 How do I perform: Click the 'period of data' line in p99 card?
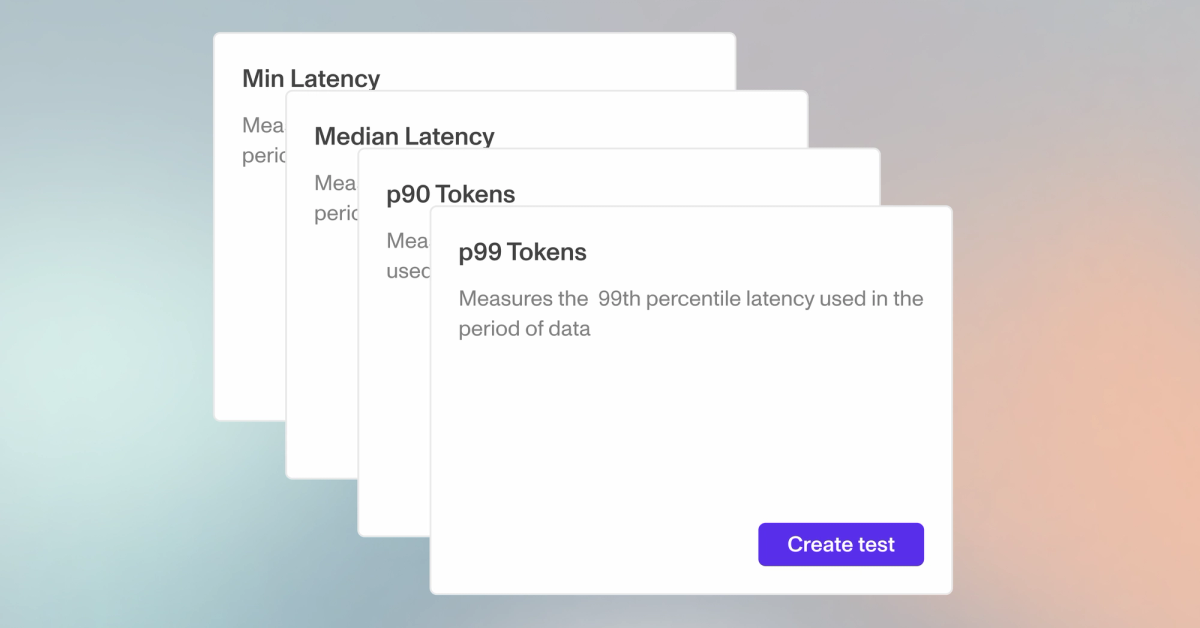click(x=524, y=329)
